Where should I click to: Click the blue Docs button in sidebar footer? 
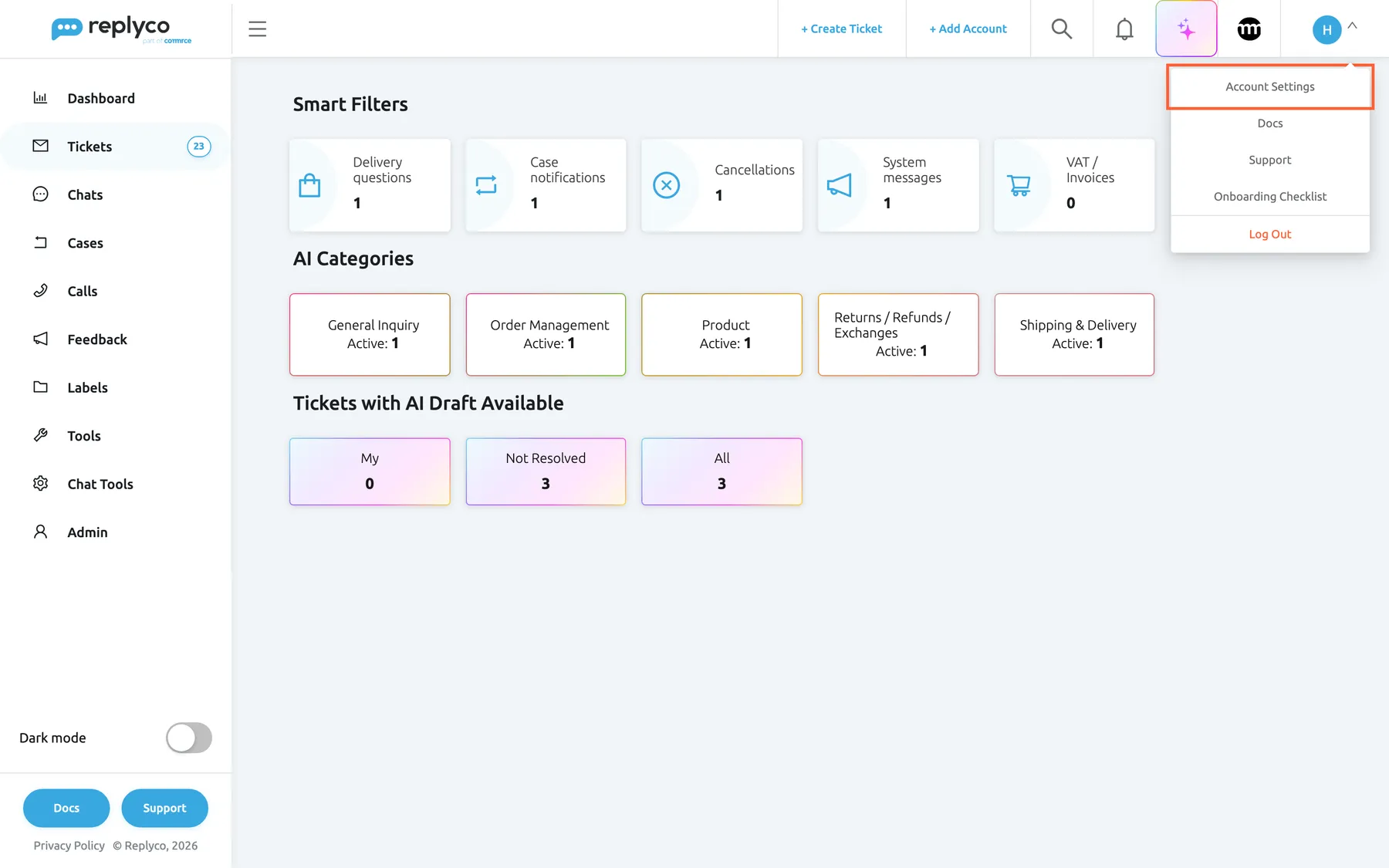click(x=66, y=808)
